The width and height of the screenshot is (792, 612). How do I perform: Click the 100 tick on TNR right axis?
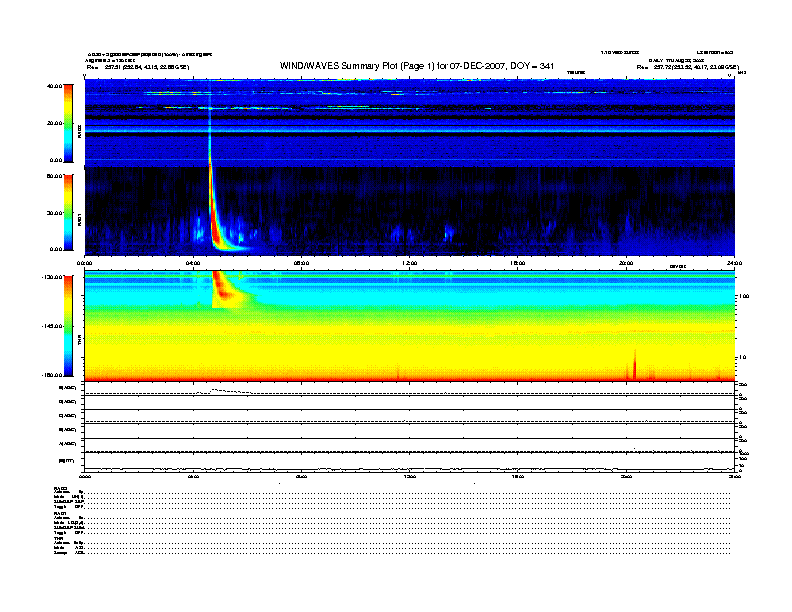click(x=744, y=296)
